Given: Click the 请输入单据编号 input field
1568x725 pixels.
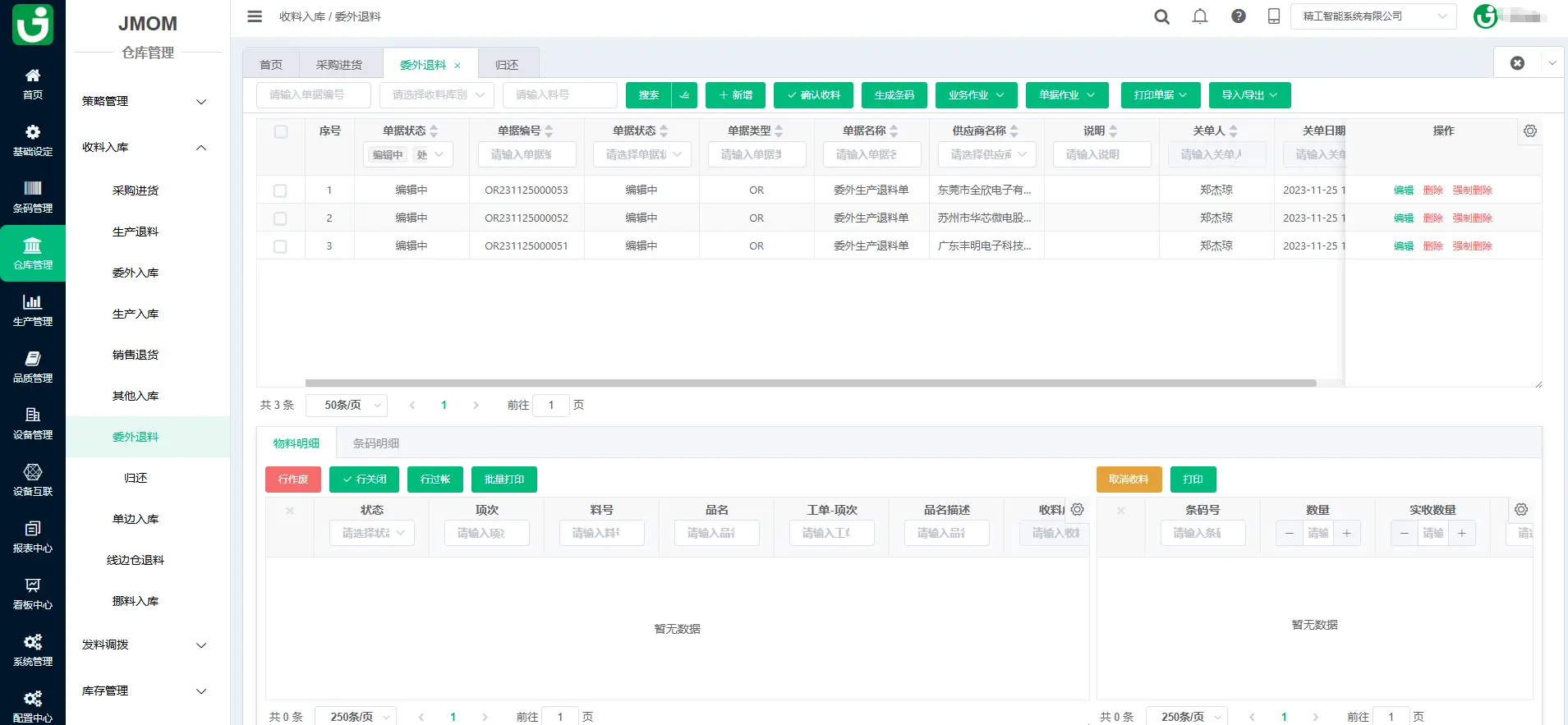Looking at the screenshot, I should 314,95.
